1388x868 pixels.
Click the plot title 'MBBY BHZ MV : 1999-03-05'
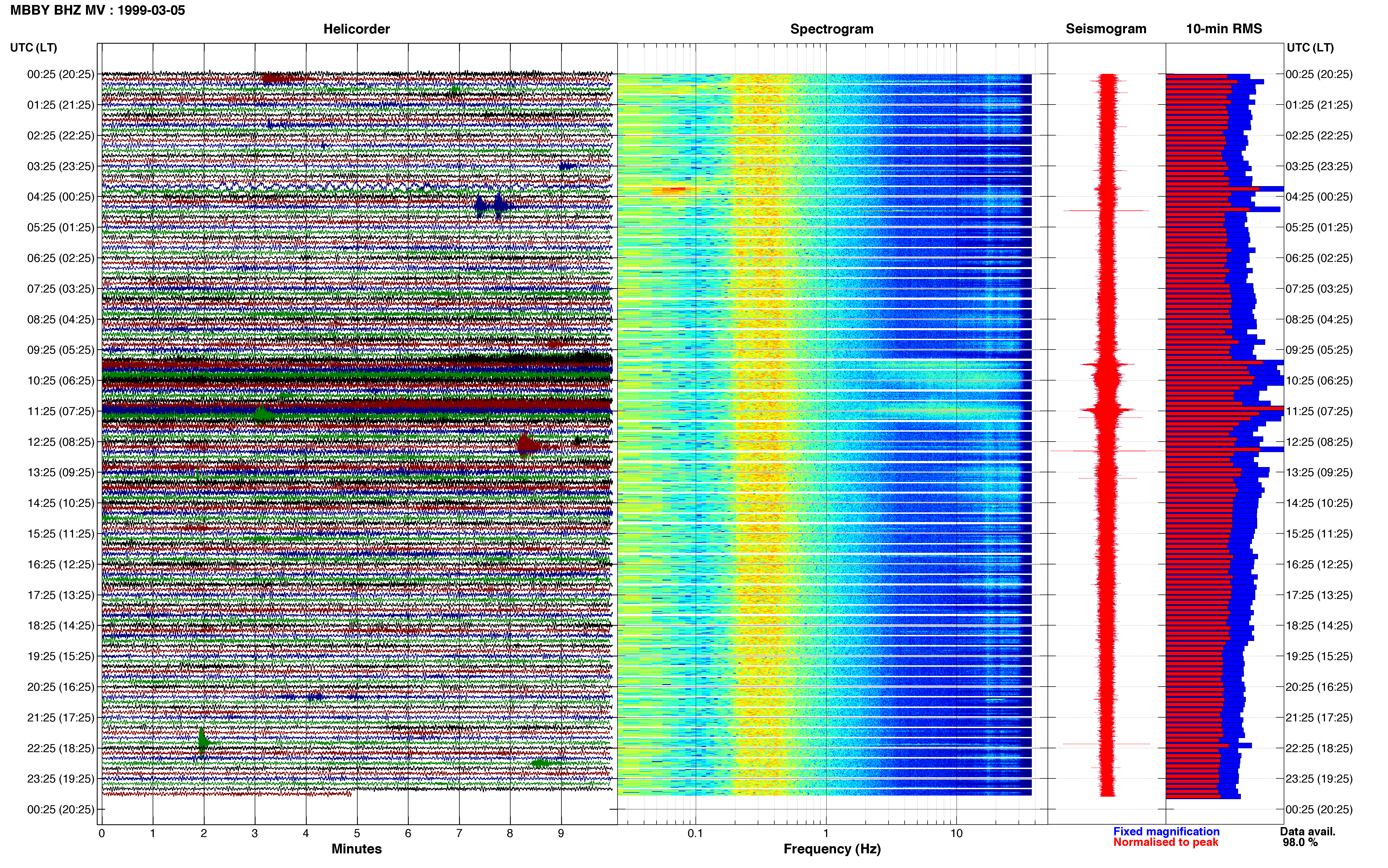point(98,10)
